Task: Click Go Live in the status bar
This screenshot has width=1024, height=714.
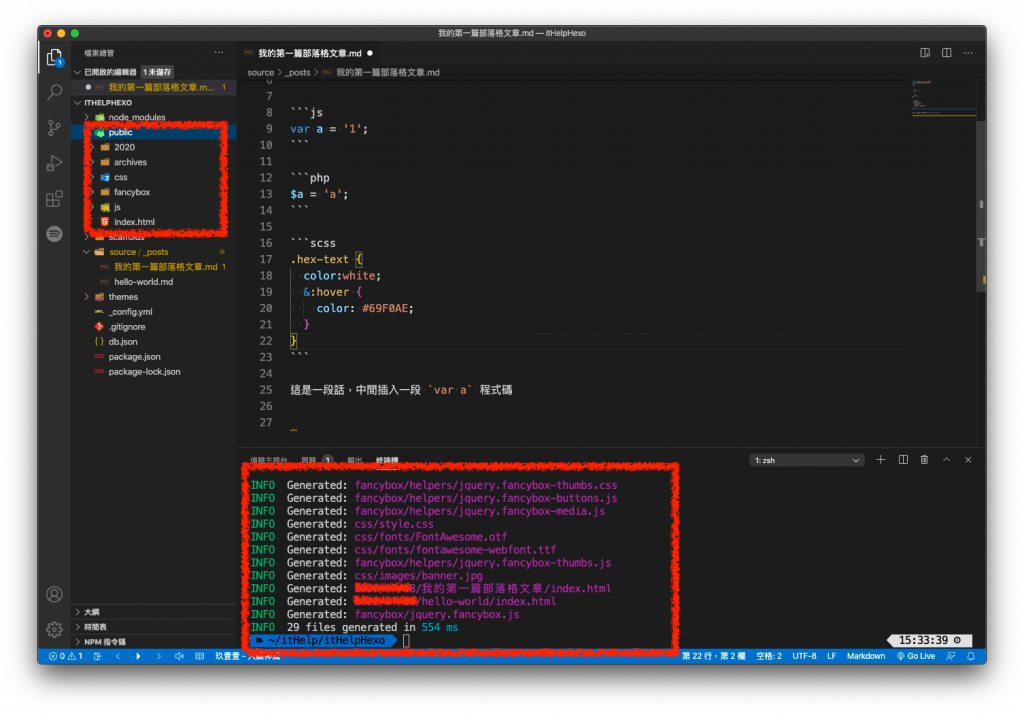Action: pyautogui.click(x=916, y=657)
